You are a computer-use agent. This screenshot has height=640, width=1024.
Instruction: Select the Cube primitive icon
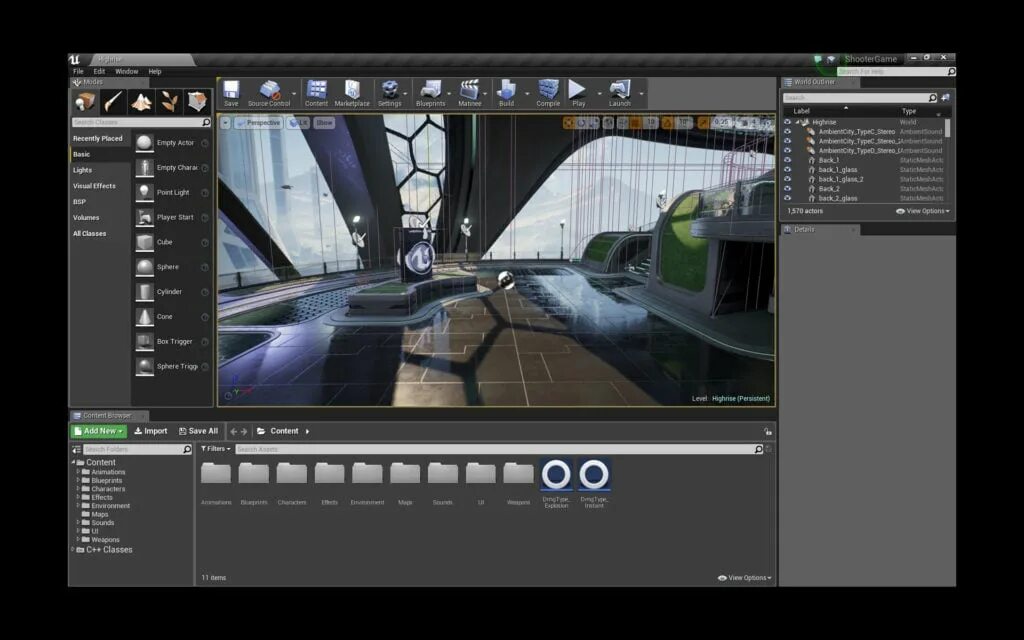[x=144, y=242]
